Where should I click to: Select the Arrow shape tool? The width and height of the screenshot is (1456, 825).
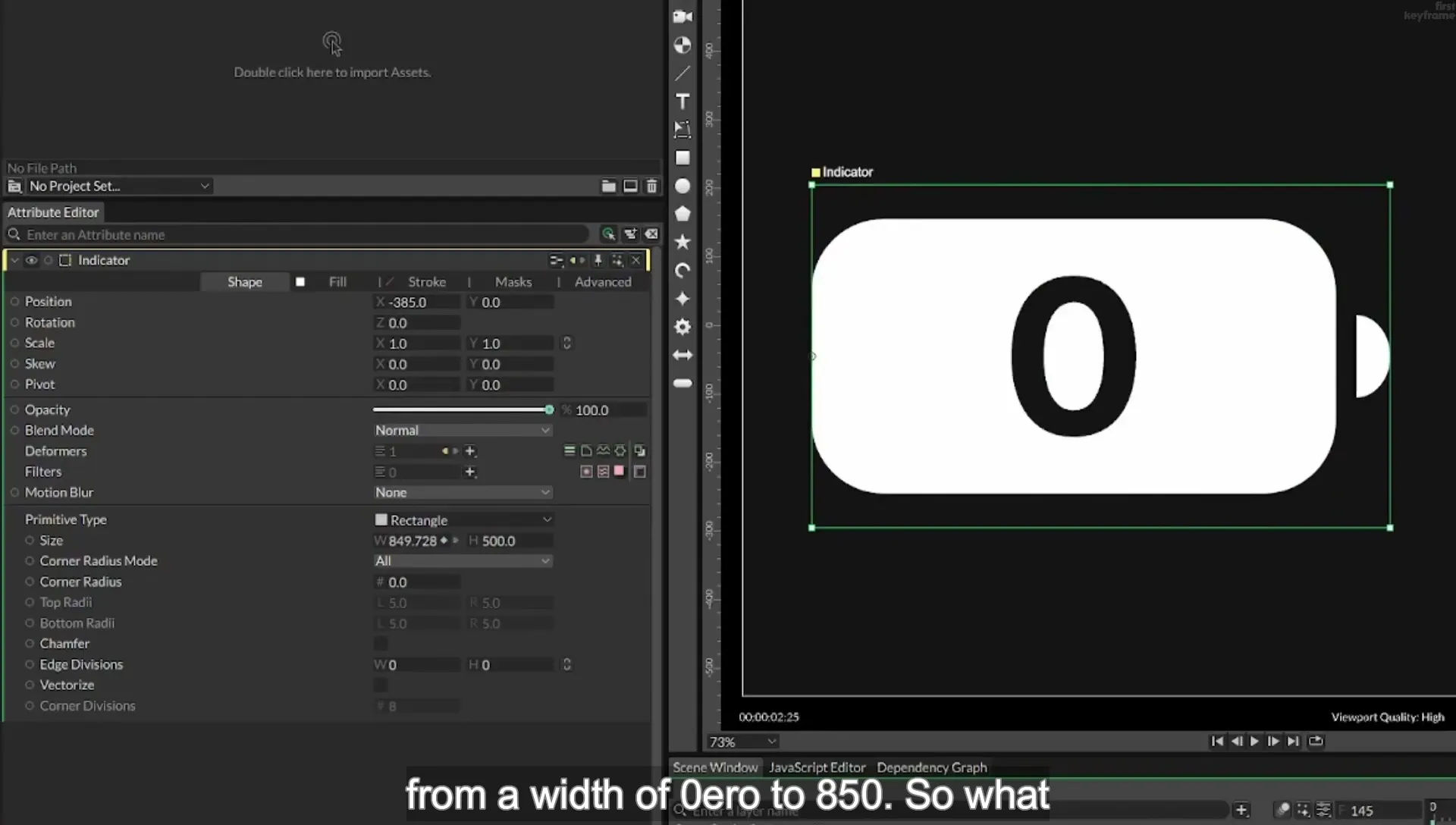pos(682,355)
